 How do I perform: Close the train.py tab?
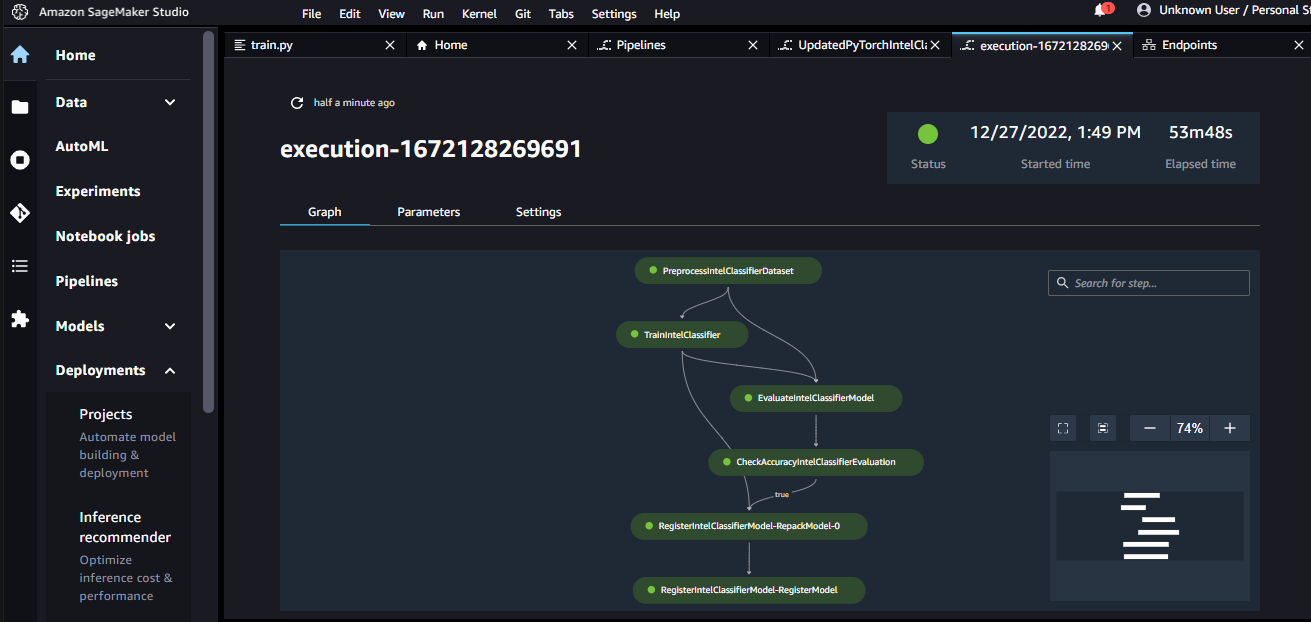point(390,45)
